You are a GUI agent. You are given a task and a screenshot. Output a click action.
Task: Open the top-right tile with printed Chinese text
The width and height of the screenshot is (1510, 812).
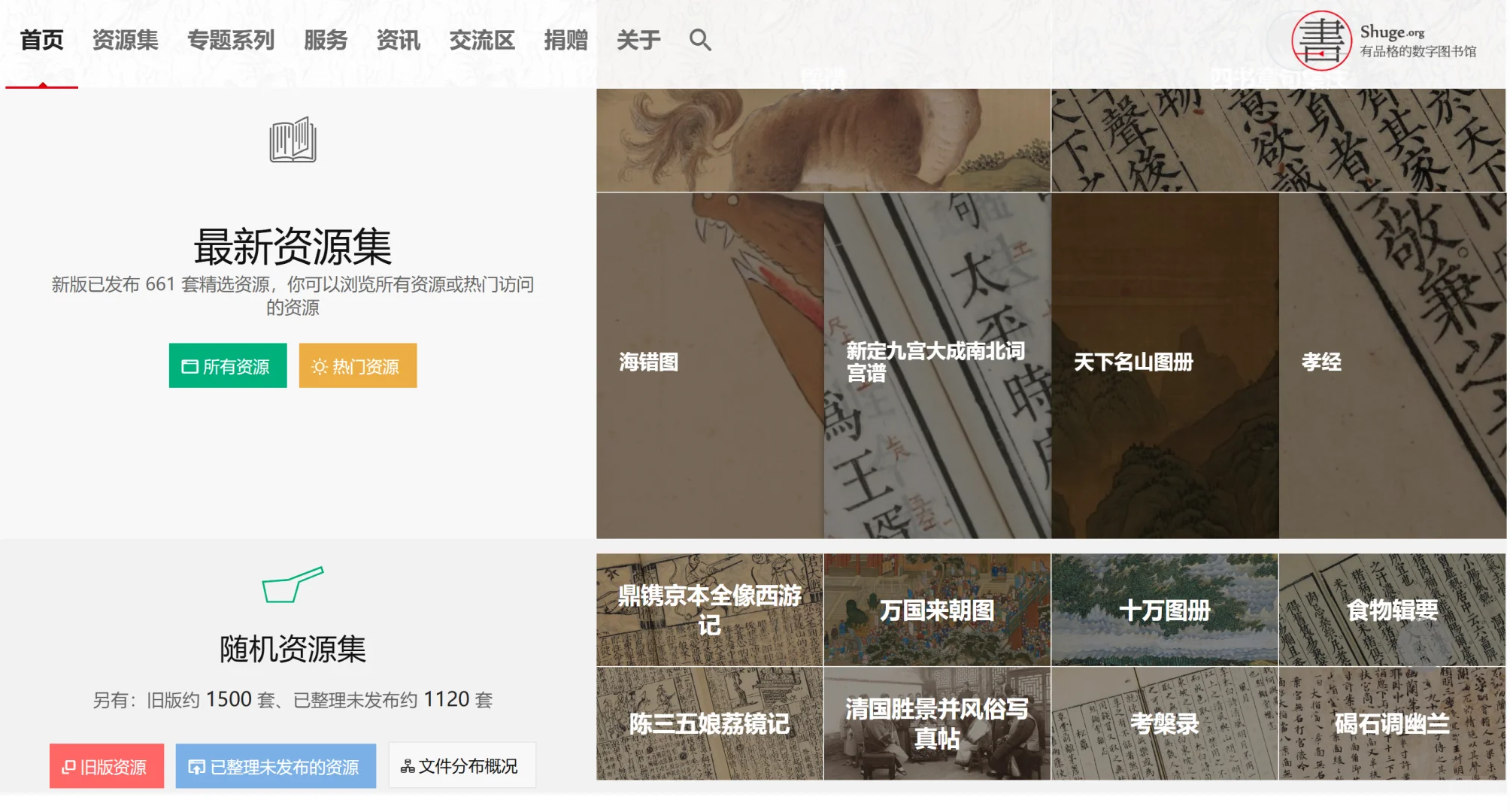pyautogui.click(x=1278, y=140)
